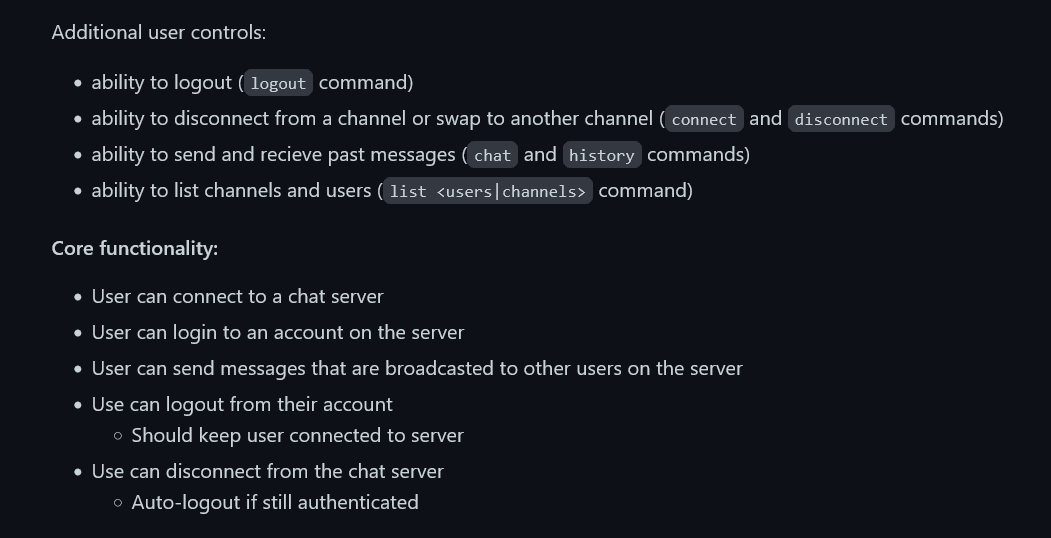Click the logout inline code snippet
The width and height of the screenshot is (1051, 538).
pyautogui.click(x=278, y=83)
